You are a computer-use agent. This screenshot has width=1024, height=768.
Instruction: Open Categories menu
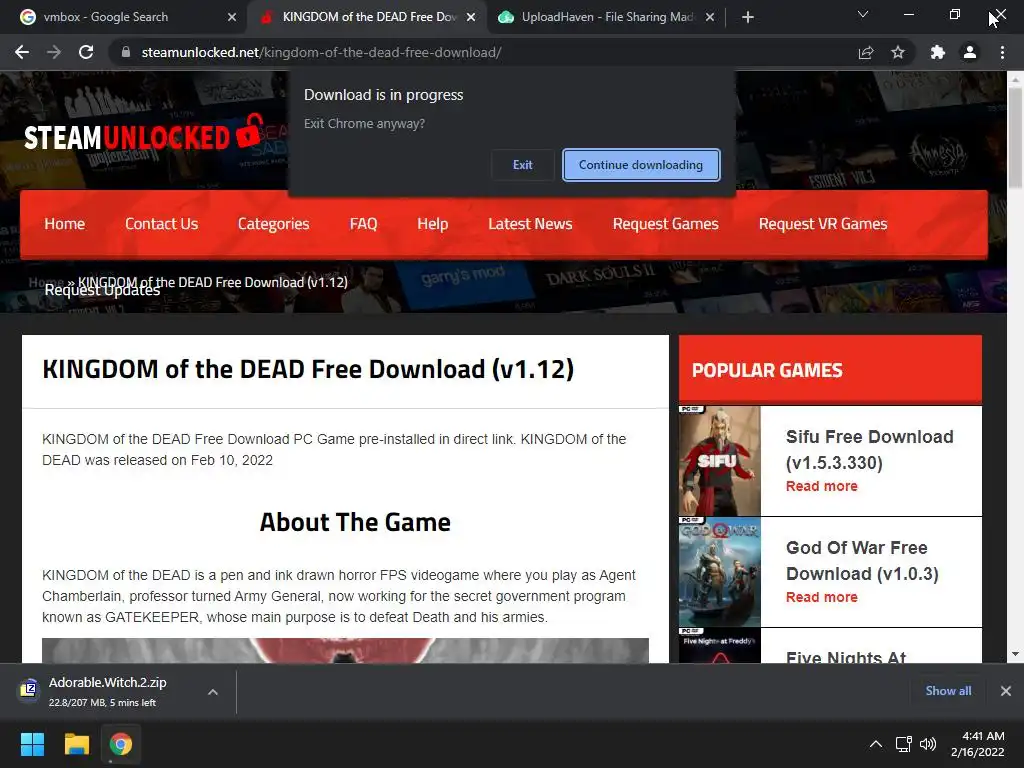274,224
